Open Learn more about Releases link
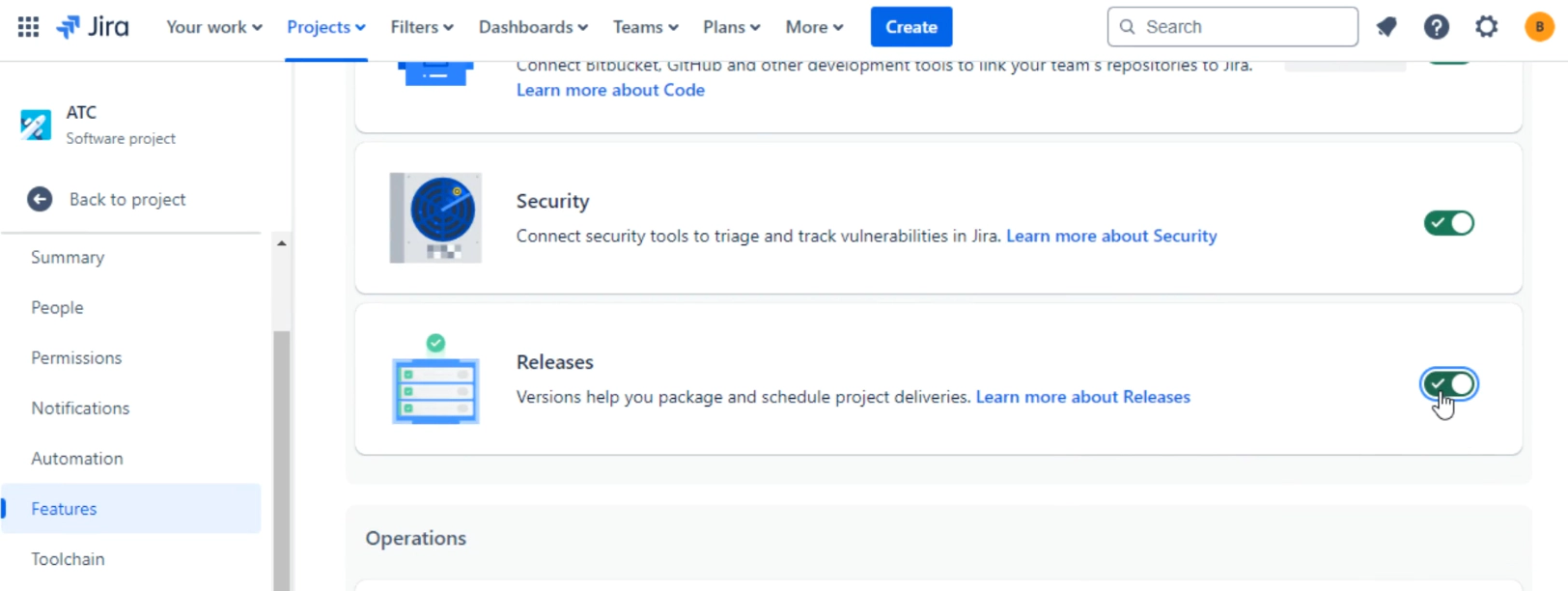Viewport: 1568px width, 591px height. click(1083, 397)
